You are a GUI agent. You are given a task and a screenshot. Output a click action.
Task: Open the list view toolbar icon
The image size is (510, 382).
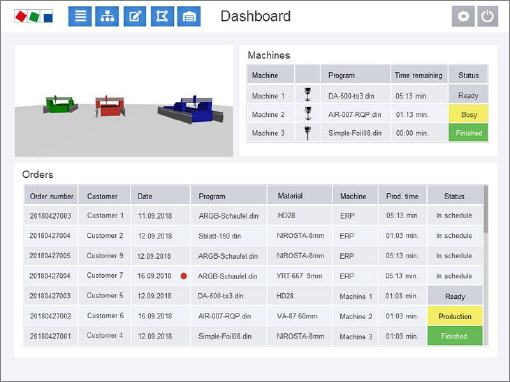point(80,16)
